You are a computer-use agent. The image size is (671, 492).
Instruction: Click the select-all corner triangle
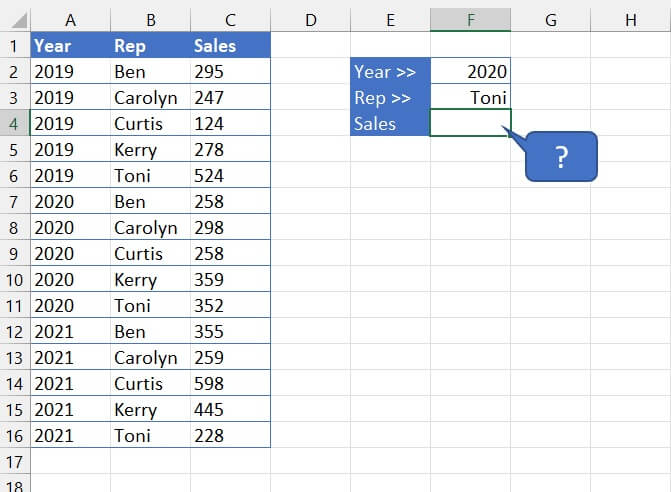15,20
